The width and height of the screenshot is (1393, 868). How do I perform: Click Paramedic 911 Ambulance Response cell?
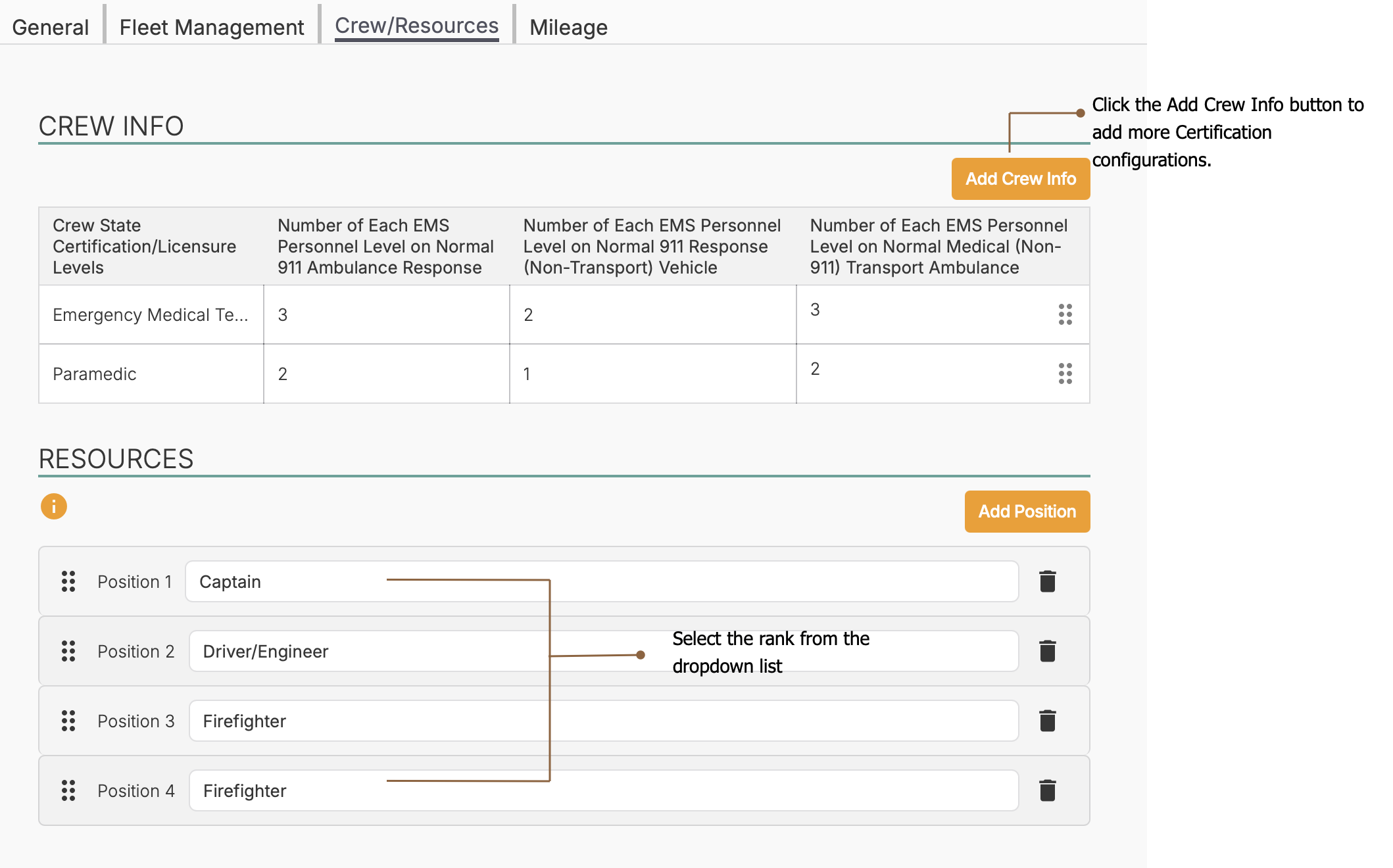(386, 374)
